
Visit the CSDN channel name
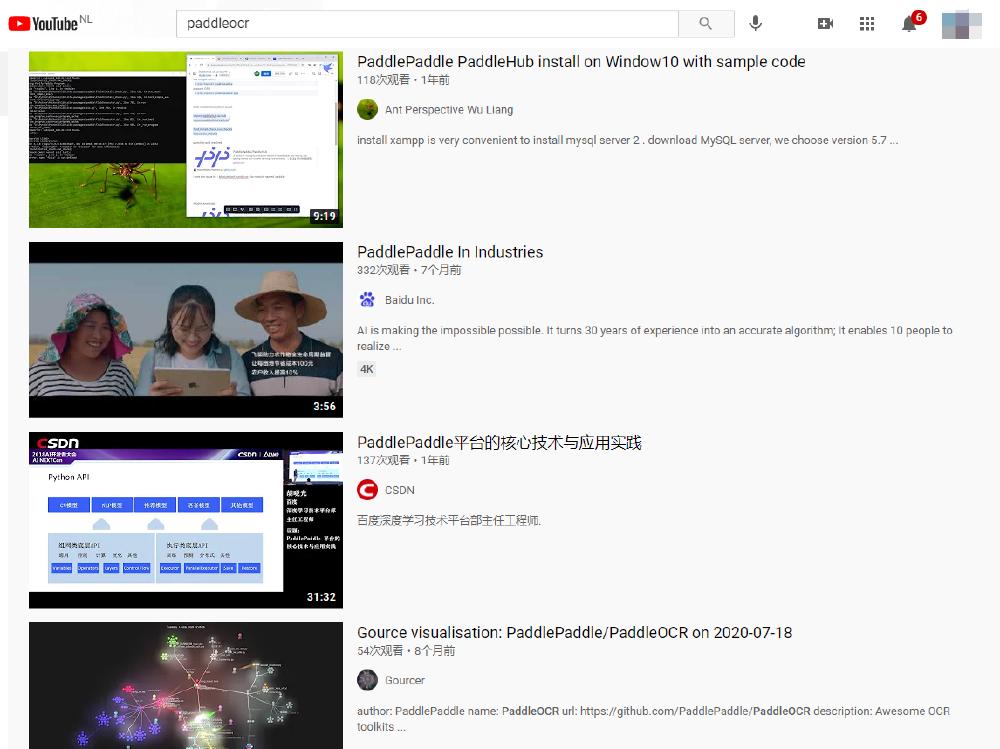[x=400, y=490]
